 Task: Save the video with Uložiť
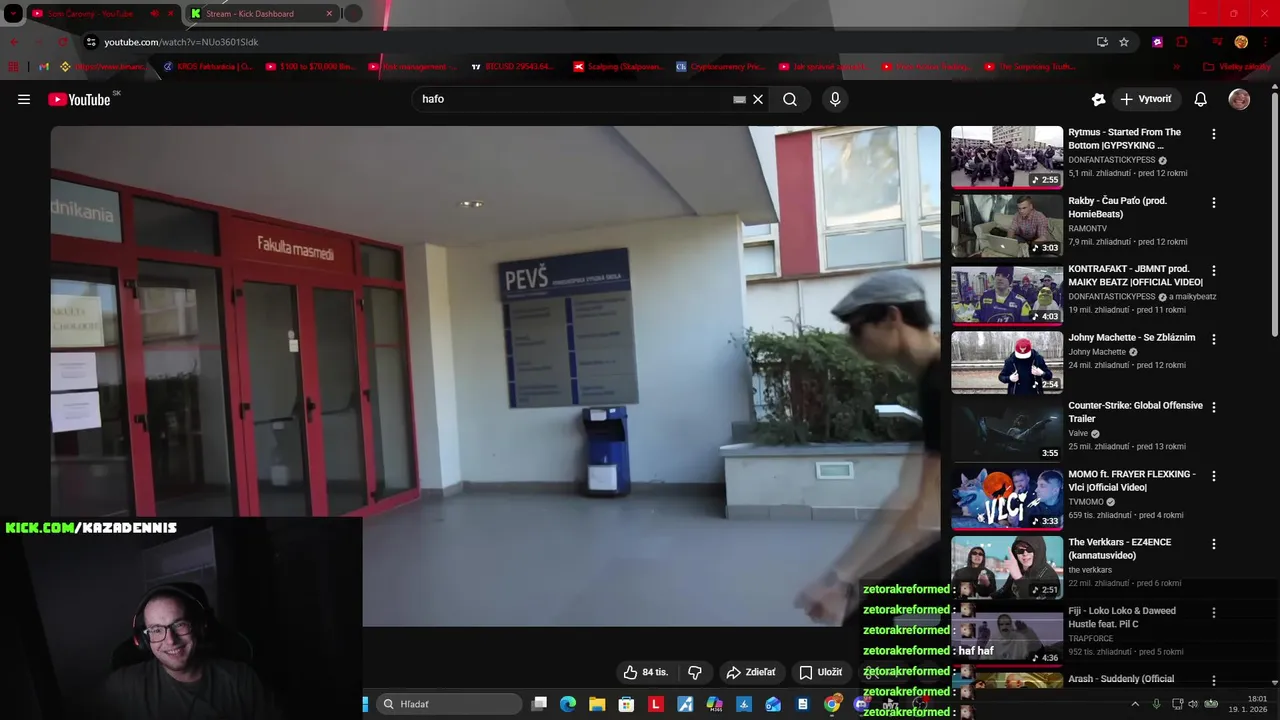(820, 672)
